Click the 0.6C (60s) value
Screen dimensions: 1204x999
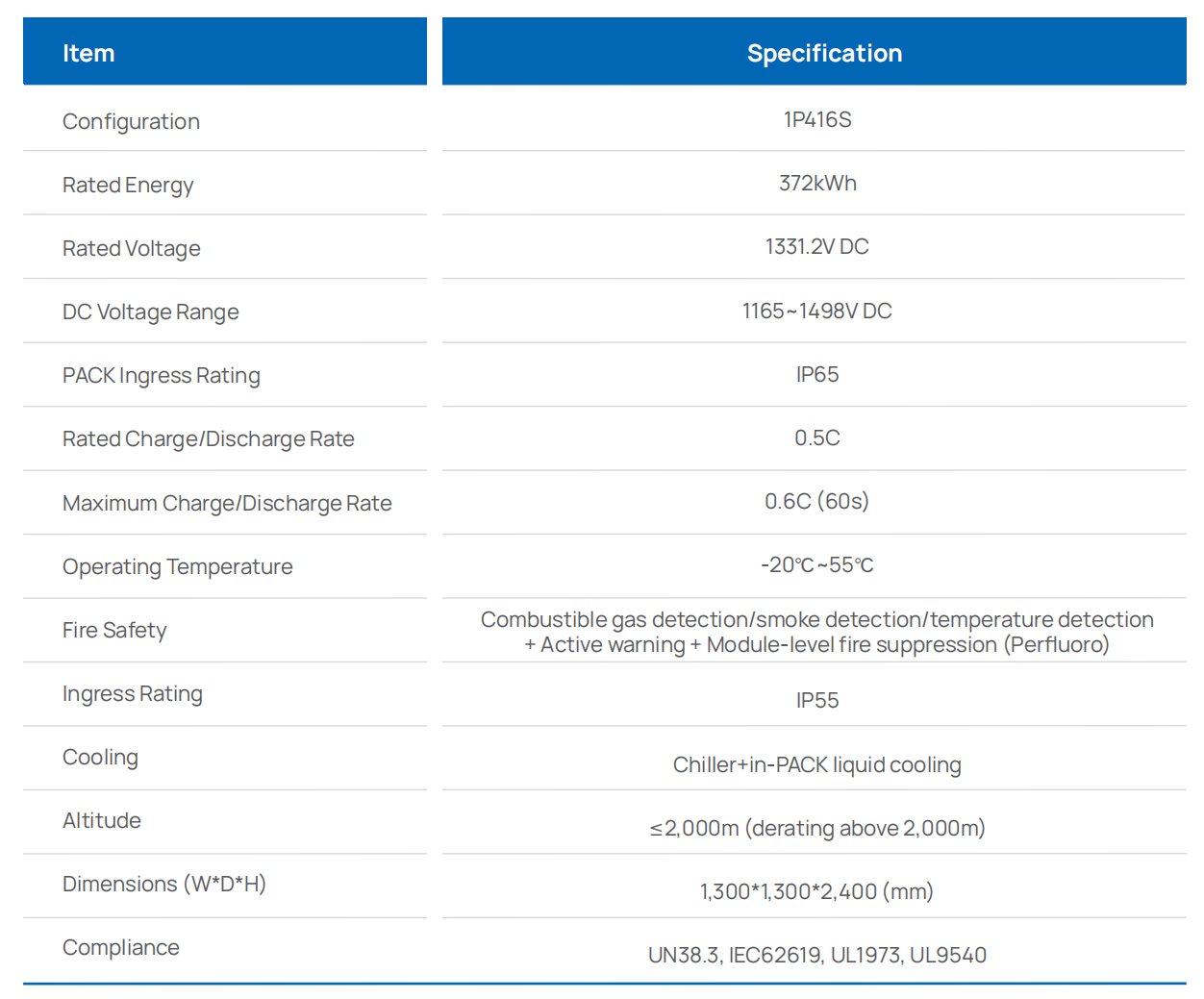click(x=817, y=502)
